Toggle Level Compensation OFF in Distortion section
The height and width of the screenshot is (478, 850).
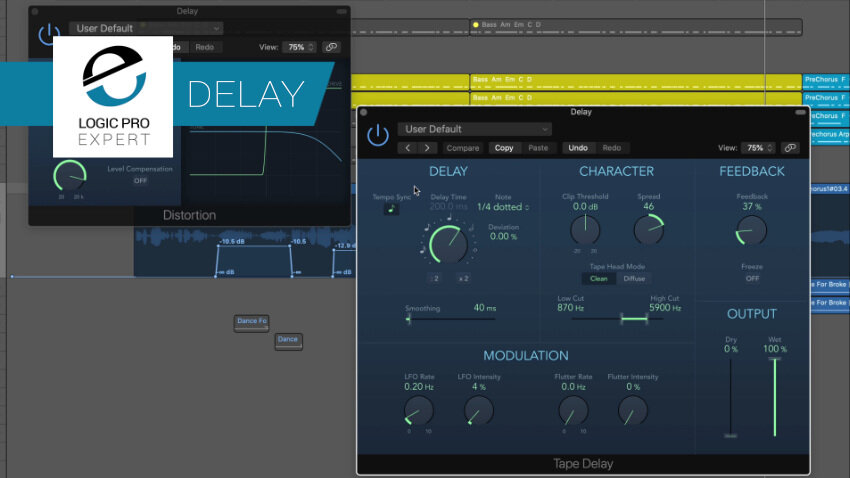[x=140, y=180]
